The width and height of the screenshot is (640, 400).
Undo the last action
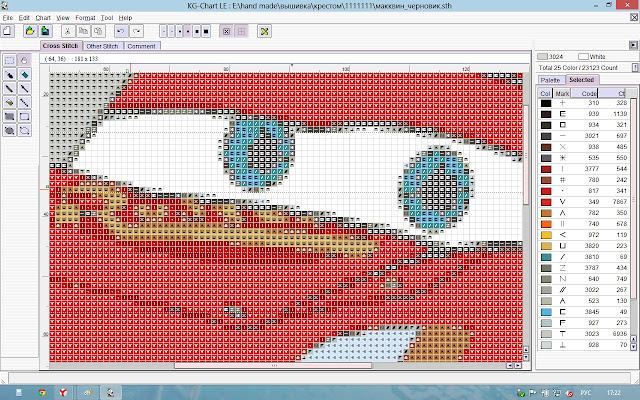tap(121, 31)
